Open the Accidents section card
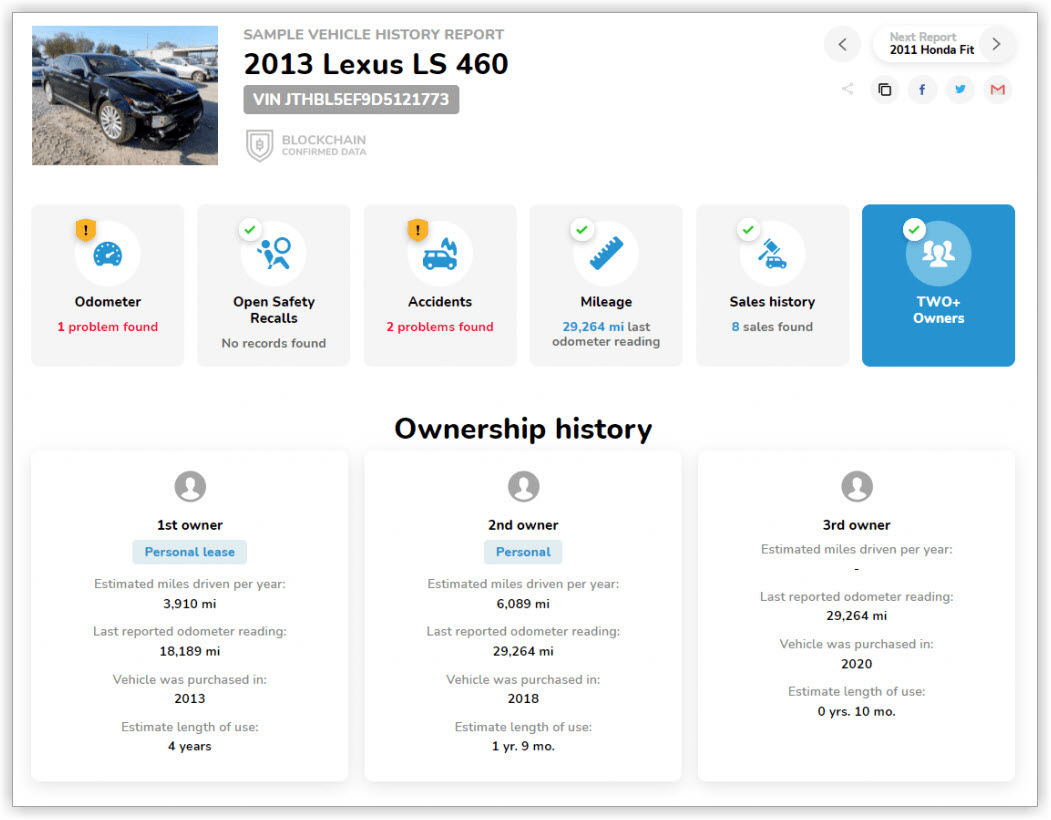Image resolution: width=1051 pixels, height=820 pixels. [x=440, y=286]
